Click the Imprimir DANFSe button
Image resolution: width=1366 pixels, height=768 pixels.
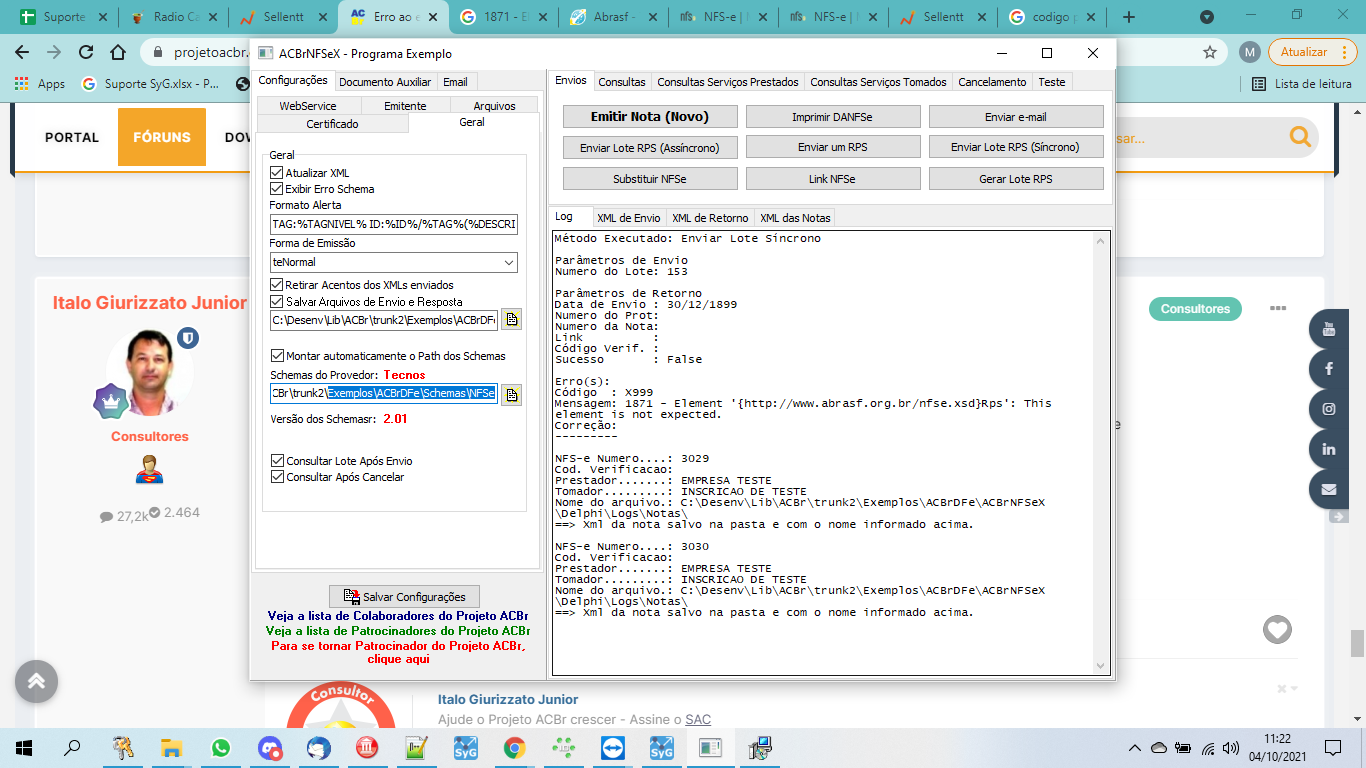(x=833, y=117)
